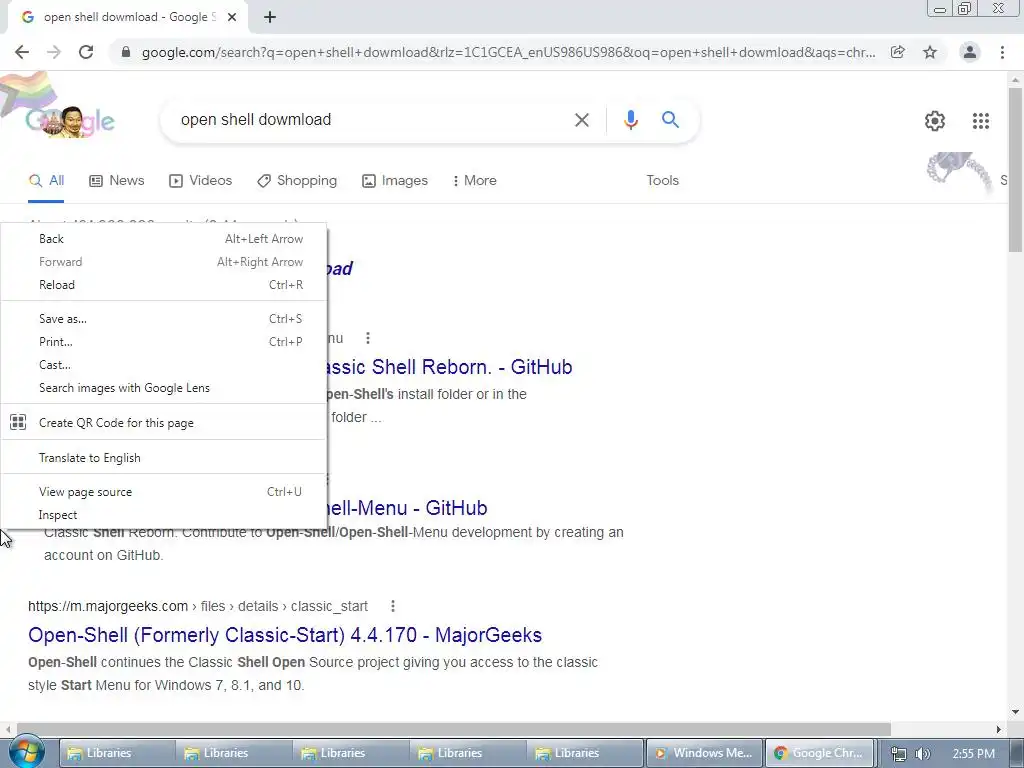Open the Chrome profile avatar menu
1024x768 pixels.
click(970, 52)
